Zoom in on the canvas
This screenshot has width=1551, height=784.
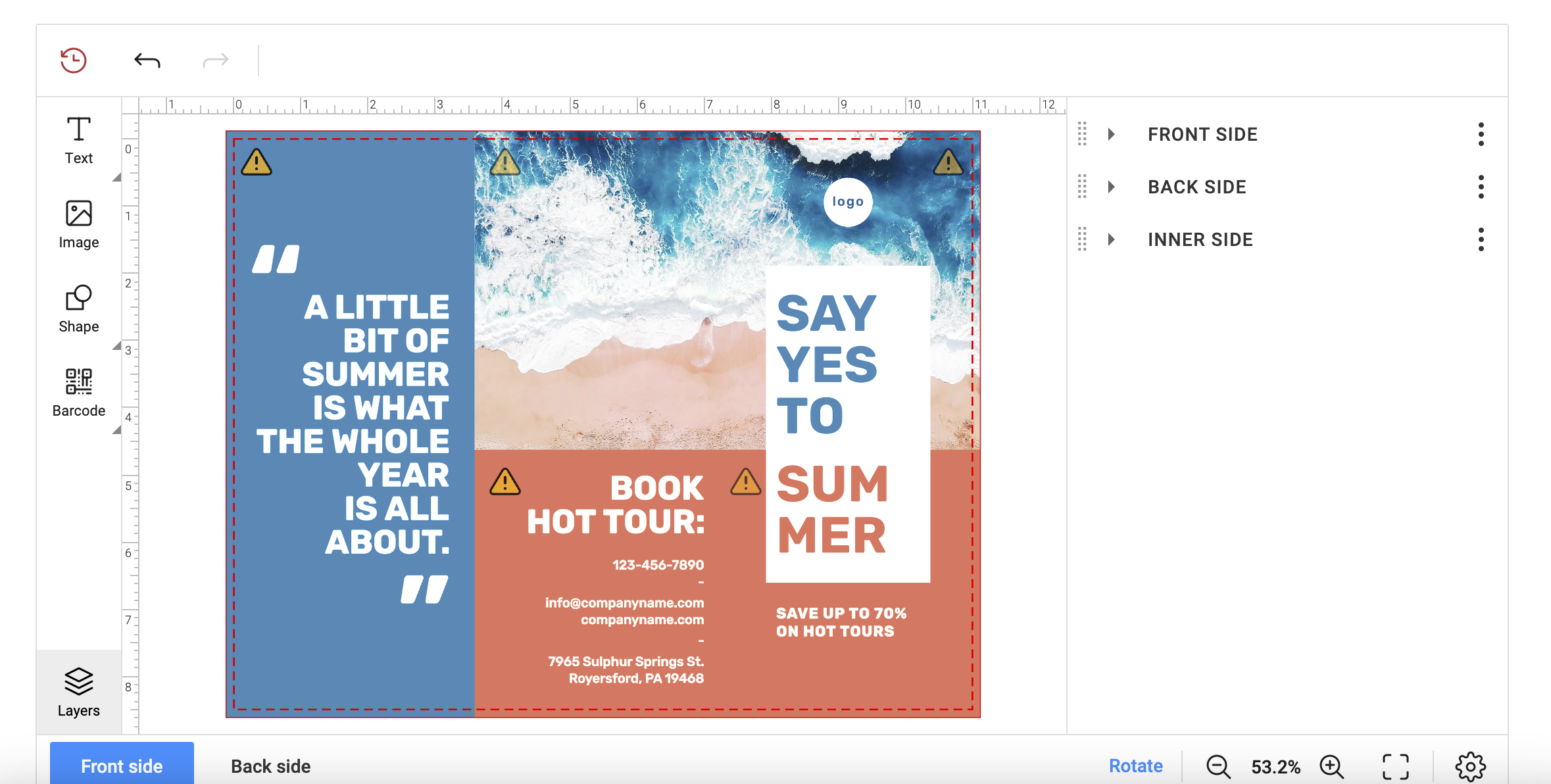(x=1331, y=766)
